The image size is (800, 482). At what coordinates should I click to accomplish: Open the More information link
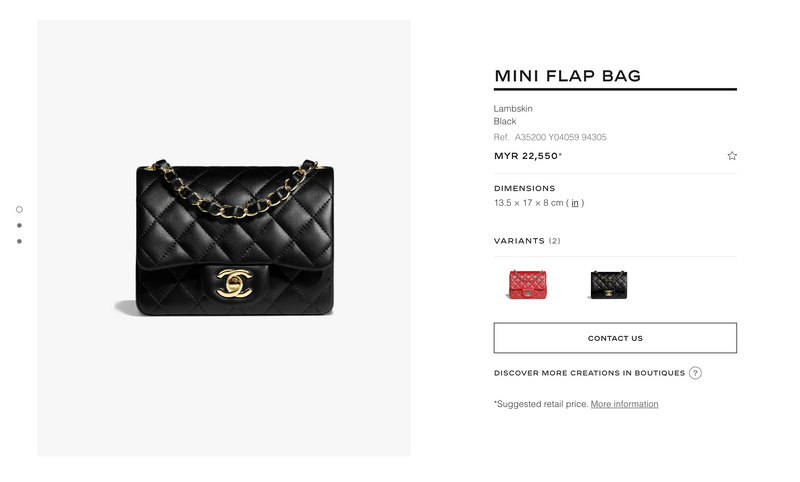coord(624,404)
